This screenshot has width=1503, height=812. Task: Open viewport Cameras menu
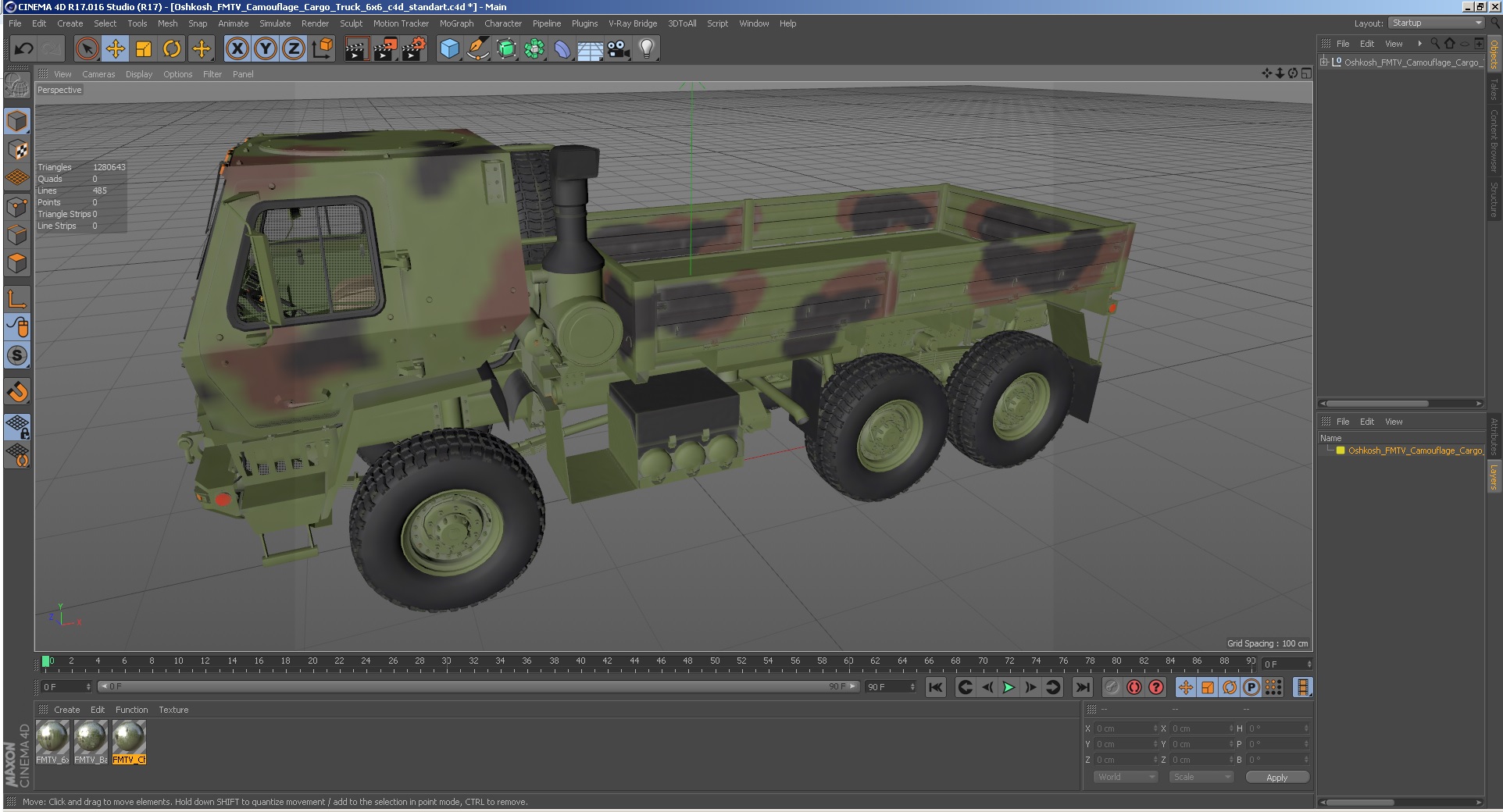98,74
